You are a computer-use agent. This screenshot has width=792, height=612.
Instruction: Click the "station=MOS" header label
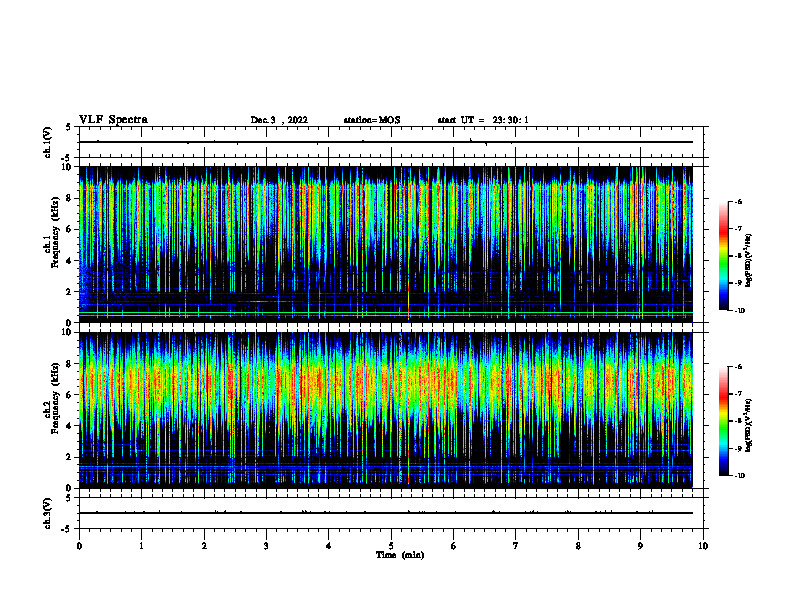click(372, 120)
